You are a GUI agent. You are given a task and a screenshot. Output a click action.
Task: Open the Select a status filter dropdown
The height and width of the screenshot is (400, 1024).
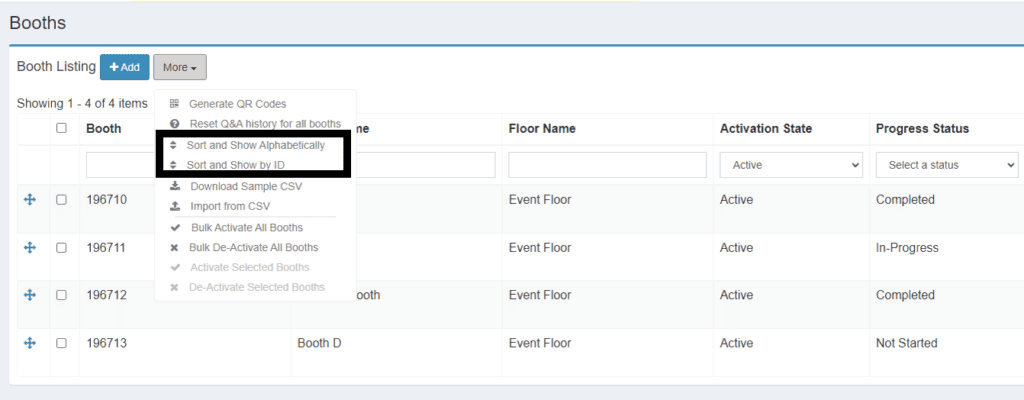(947, 165)
